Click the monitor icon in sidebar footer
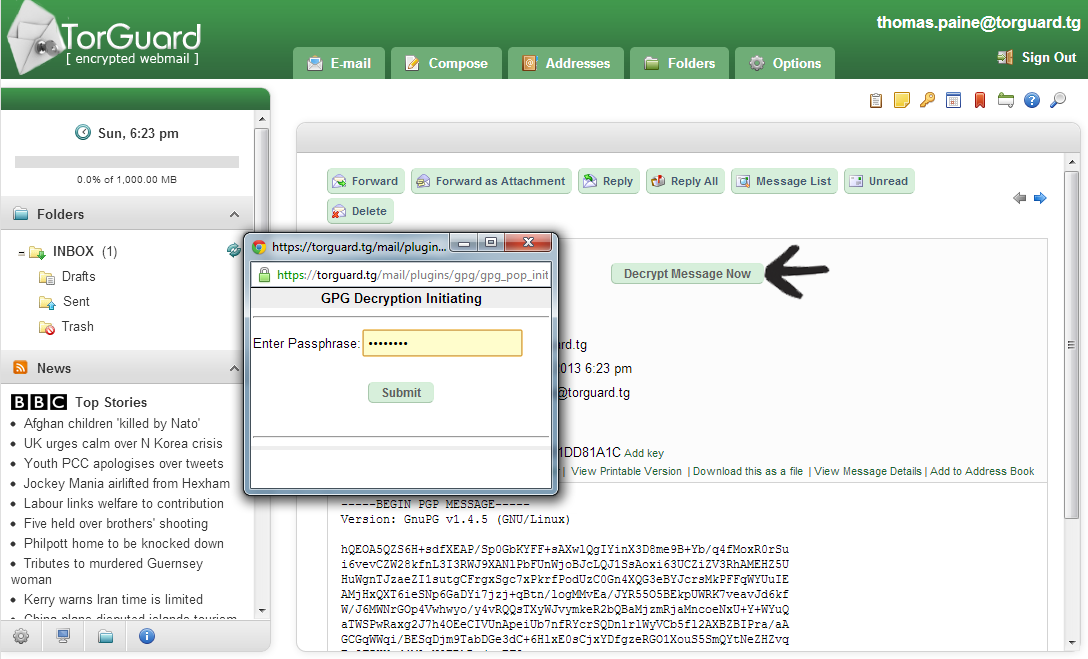Image resolution: width=1088 pixels, height=659 pixels. pos(63,636)
